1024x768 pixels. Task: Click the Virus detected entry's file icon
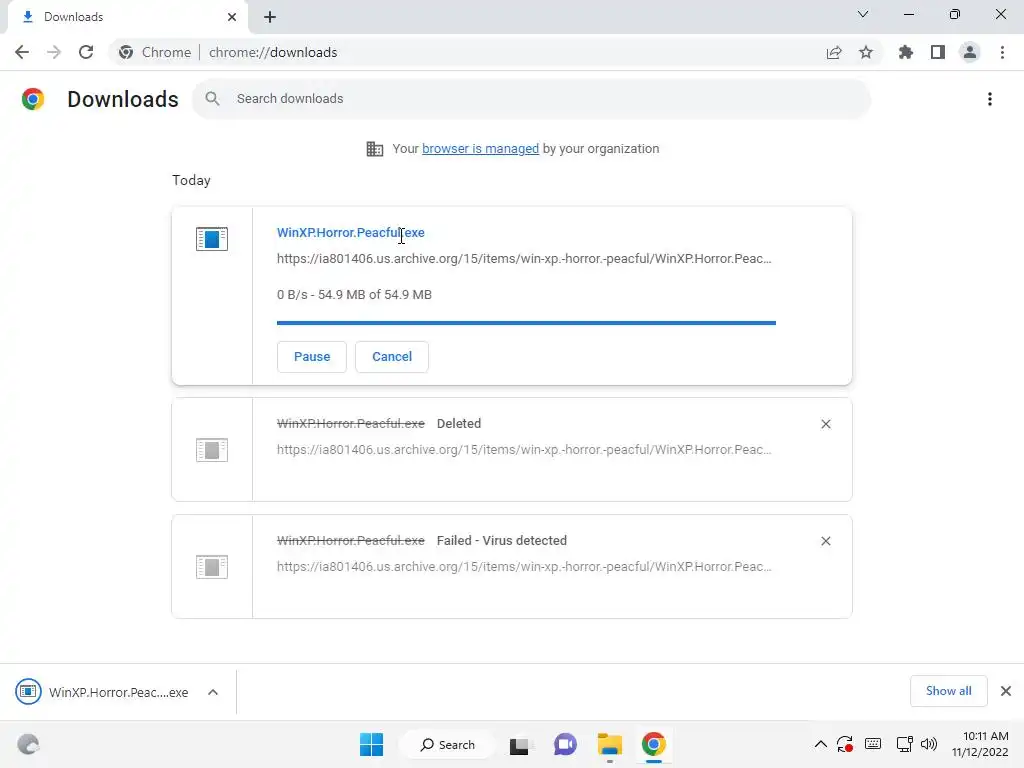click(212, 567)
